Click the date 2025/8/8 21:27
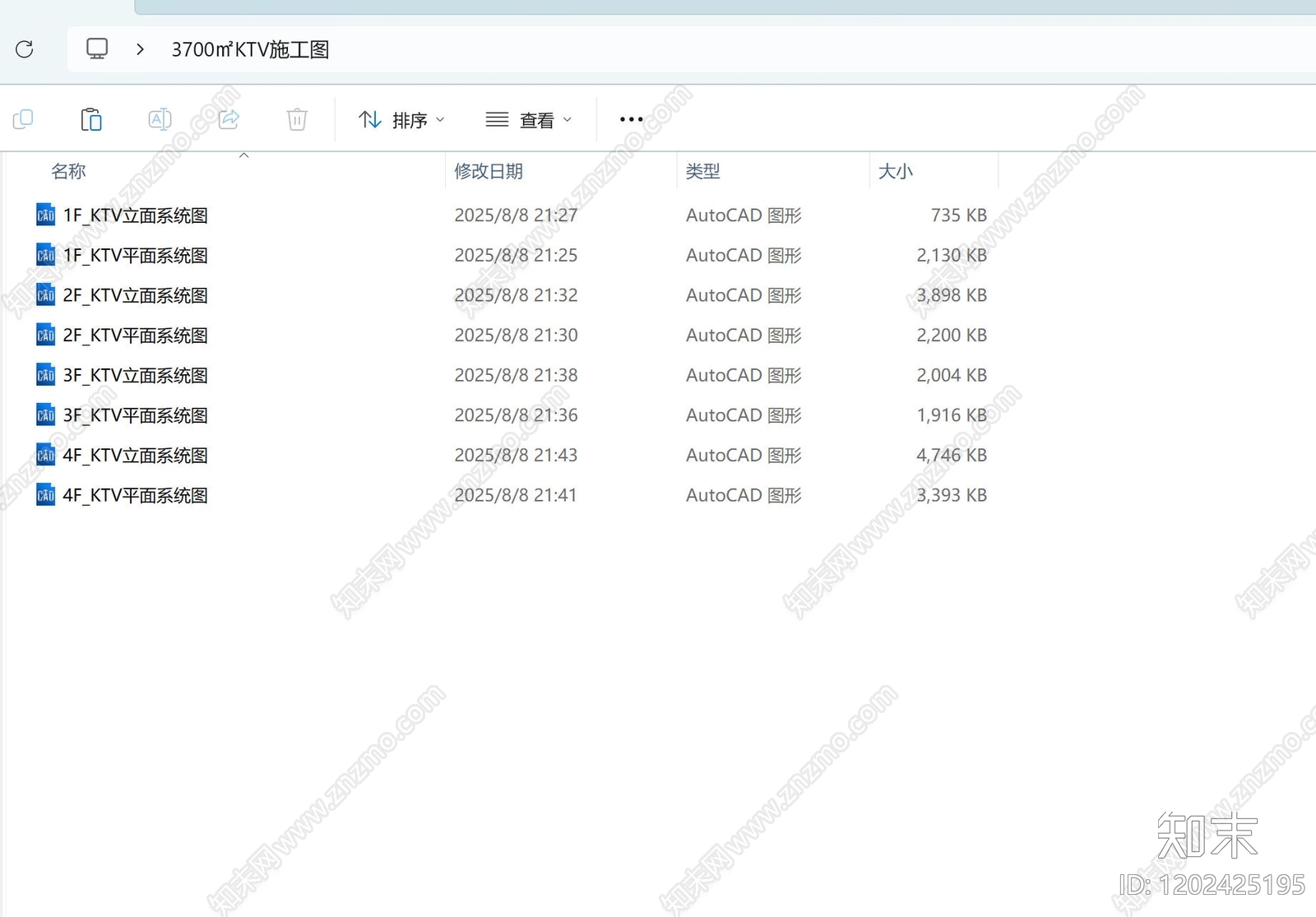Screen dimensions: 1316x917 coord(516,215)
